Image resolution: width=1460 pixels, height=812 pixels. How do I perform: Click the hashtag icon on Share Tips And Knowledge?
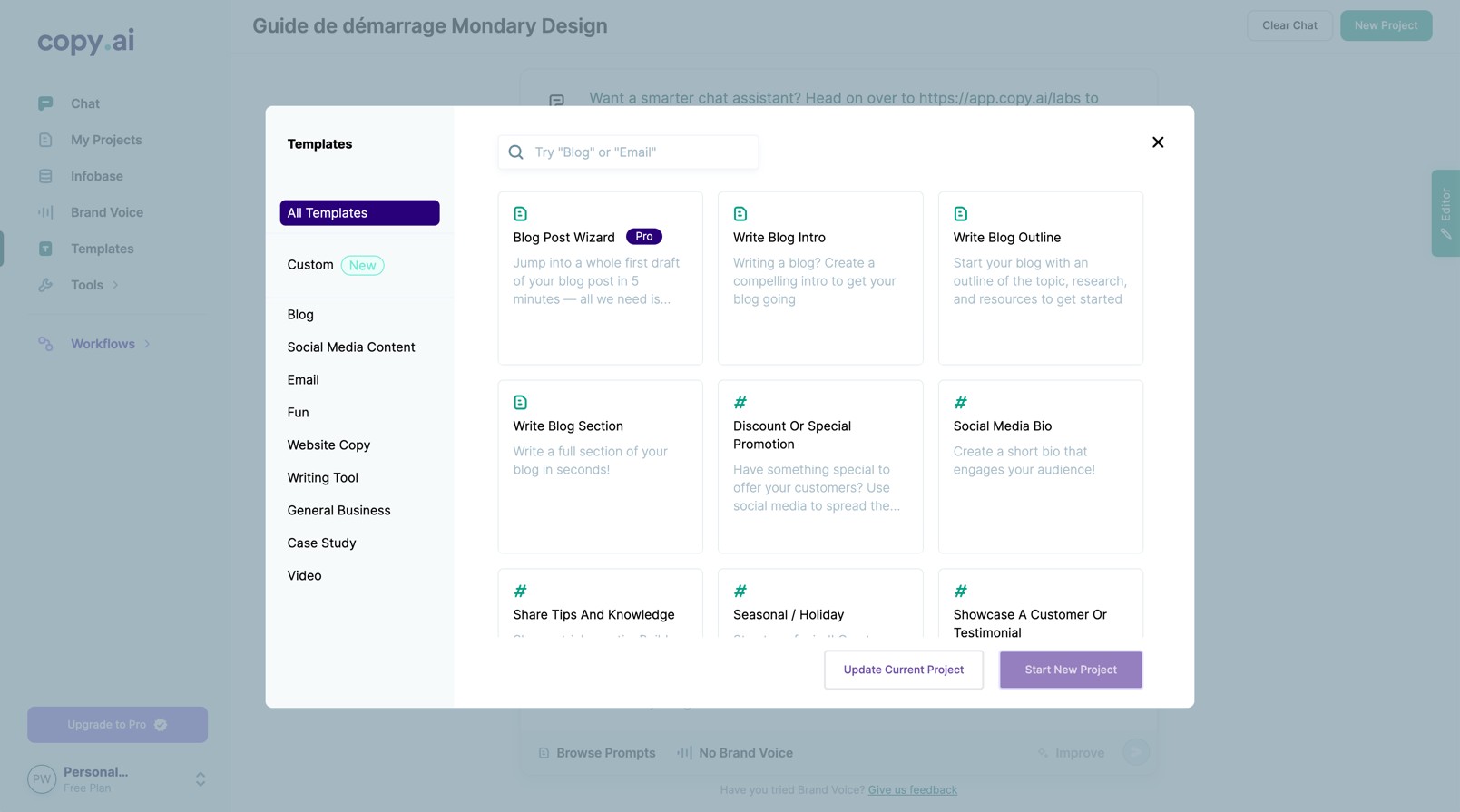coord(521,592)
